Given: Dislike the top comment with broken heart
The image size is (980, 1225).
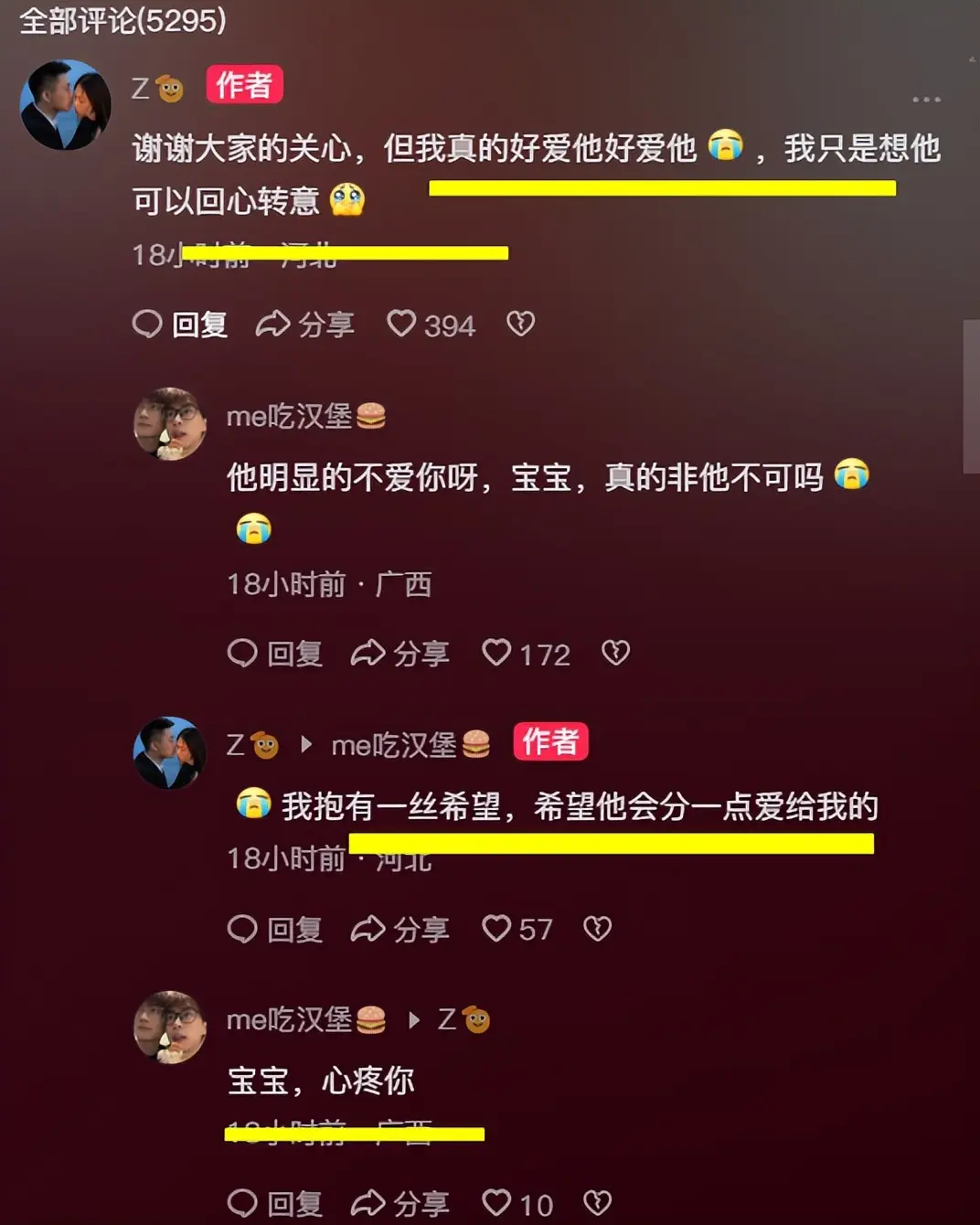Looking at the screenshot, I should pyautogui.click(x=521, y=324).
